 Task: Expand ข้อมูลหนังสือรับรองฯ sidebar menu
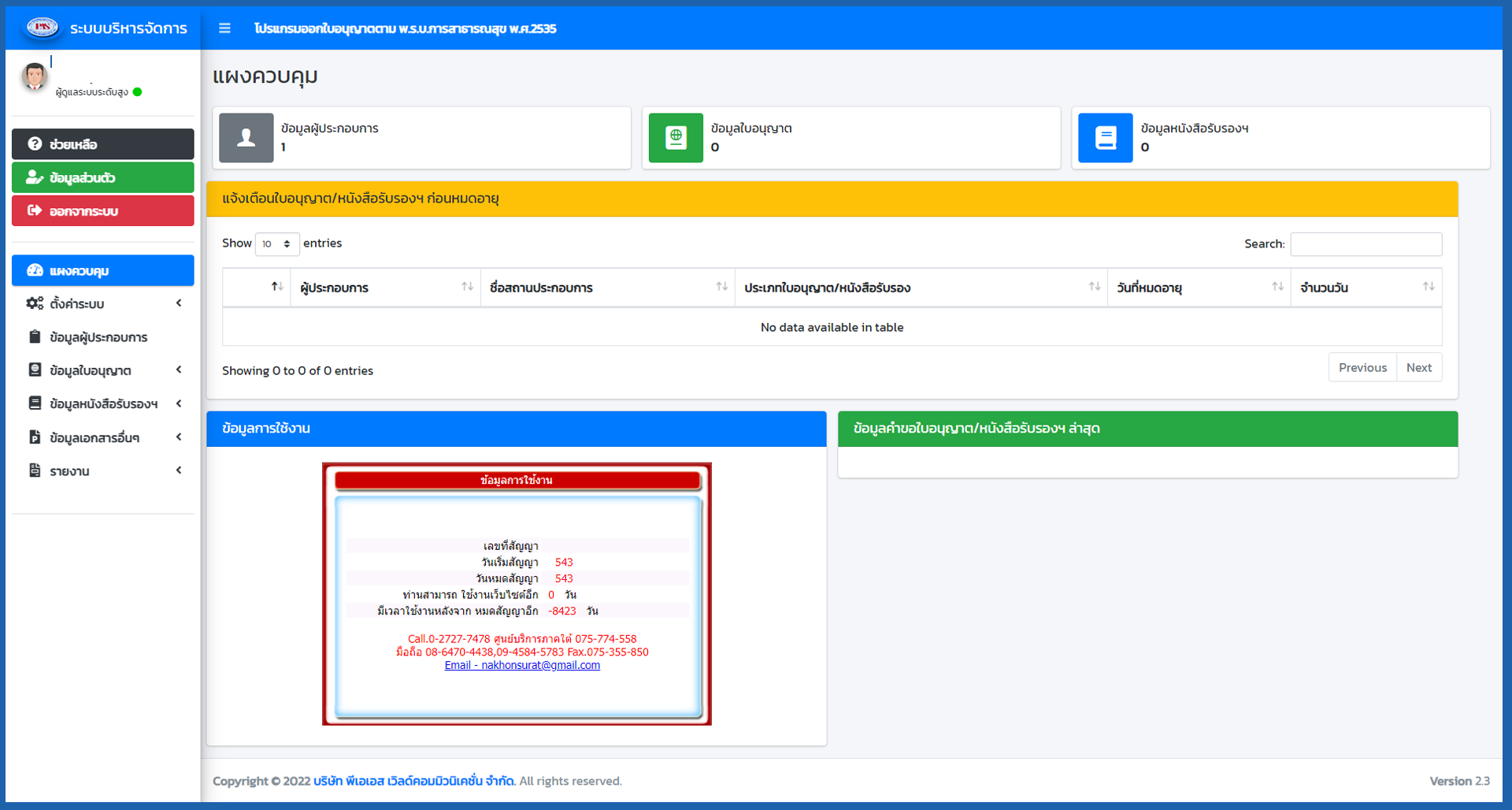(103, 403)
